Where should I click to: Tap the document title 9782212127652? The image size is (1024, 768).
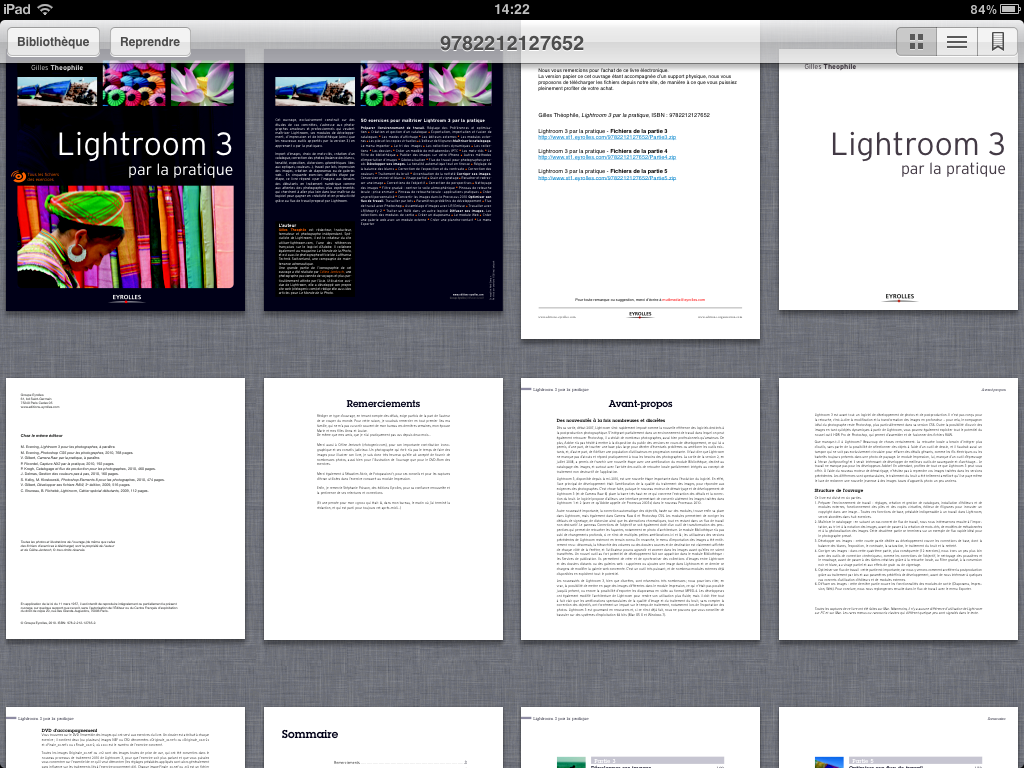click(511, 43)
